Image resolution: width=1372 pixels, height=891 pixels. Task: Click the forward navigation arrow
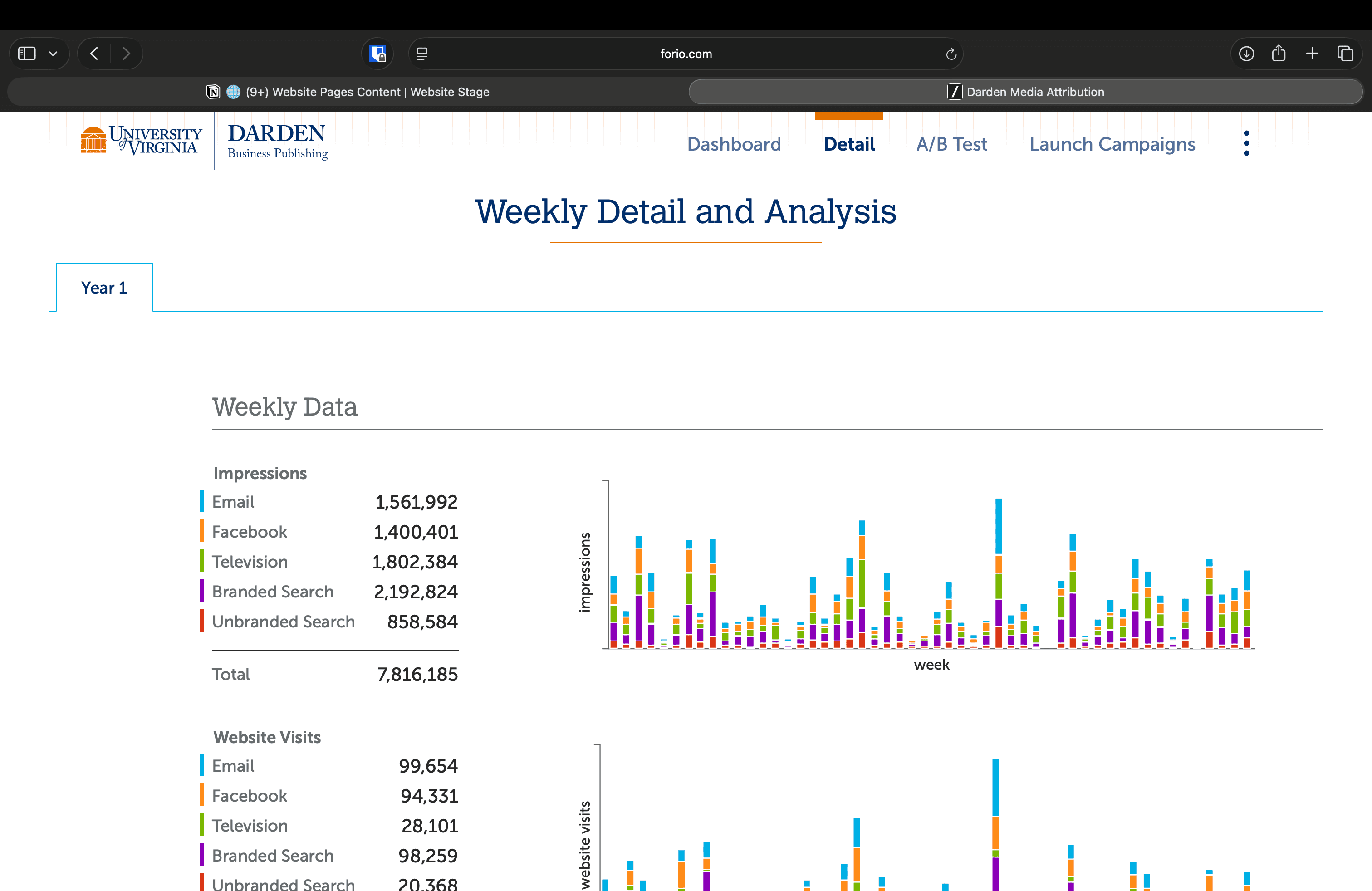click(x=126, y=54)
